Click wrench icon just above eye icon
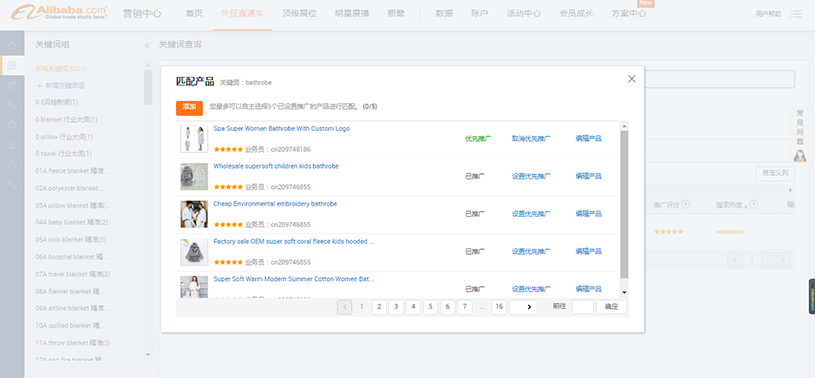The image size is (815, 378). [12, 105]
